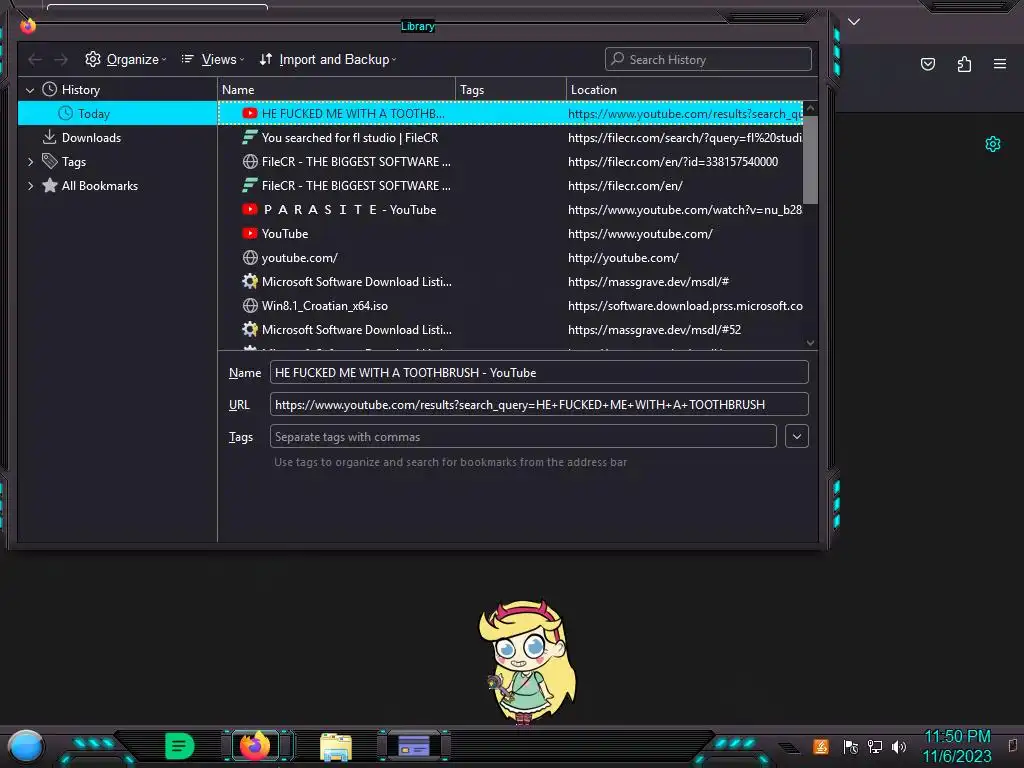Viewport: 1024px width, 768px height.
Task: Open the green notes app on the taskbar
Action: click(179, 746)
